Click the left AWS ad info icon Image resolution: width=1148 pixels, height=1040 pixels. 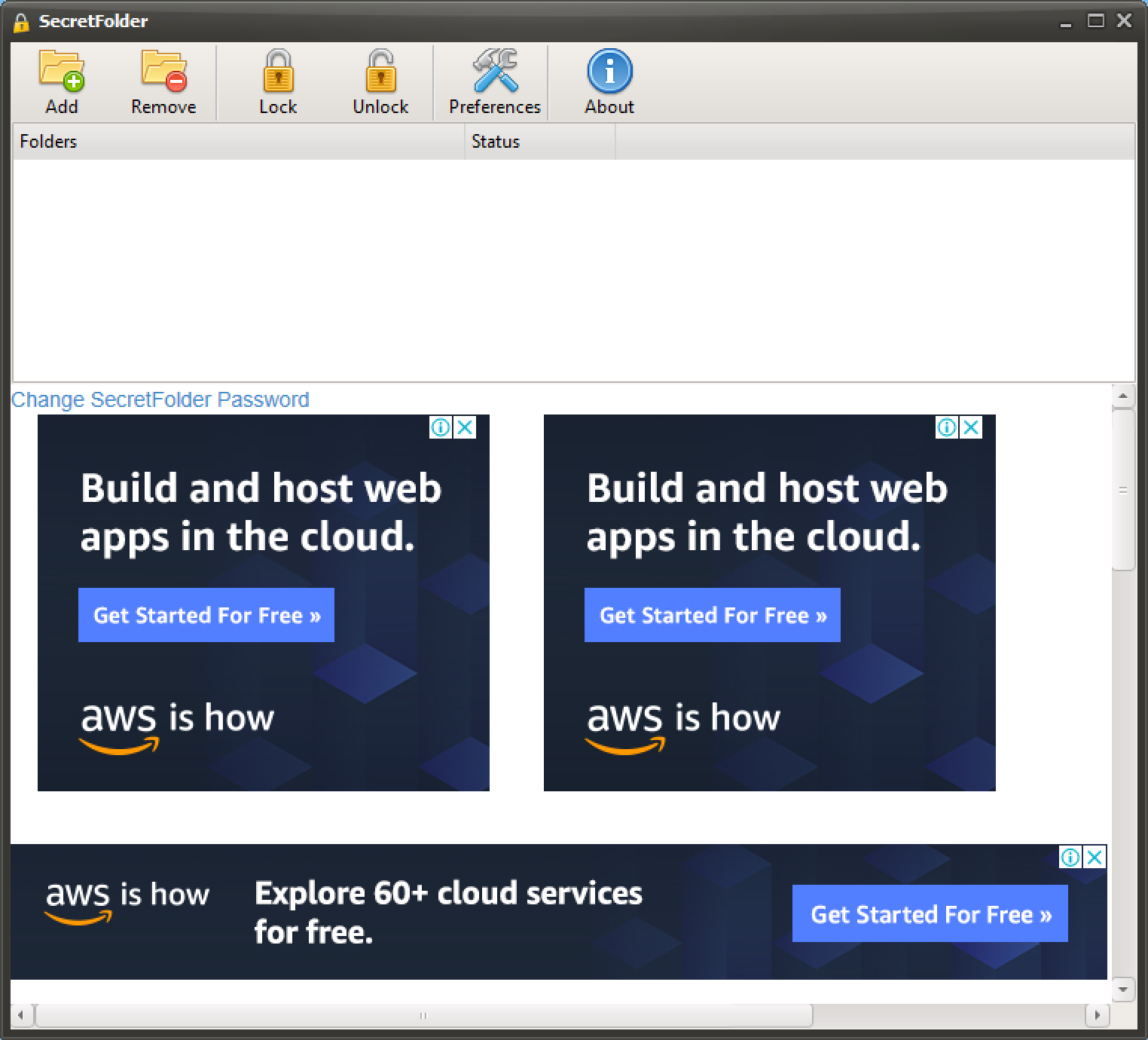(x=441, y=427)
